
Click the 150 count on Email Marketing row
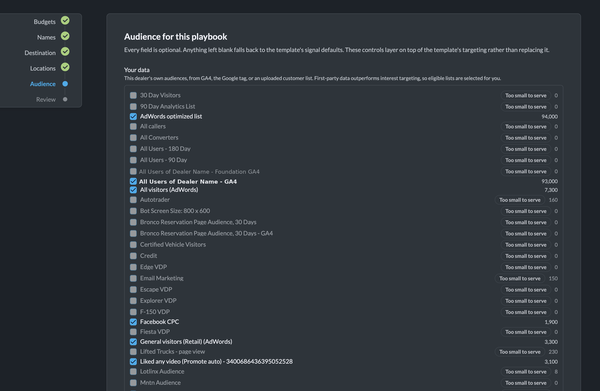pos(553,278)
